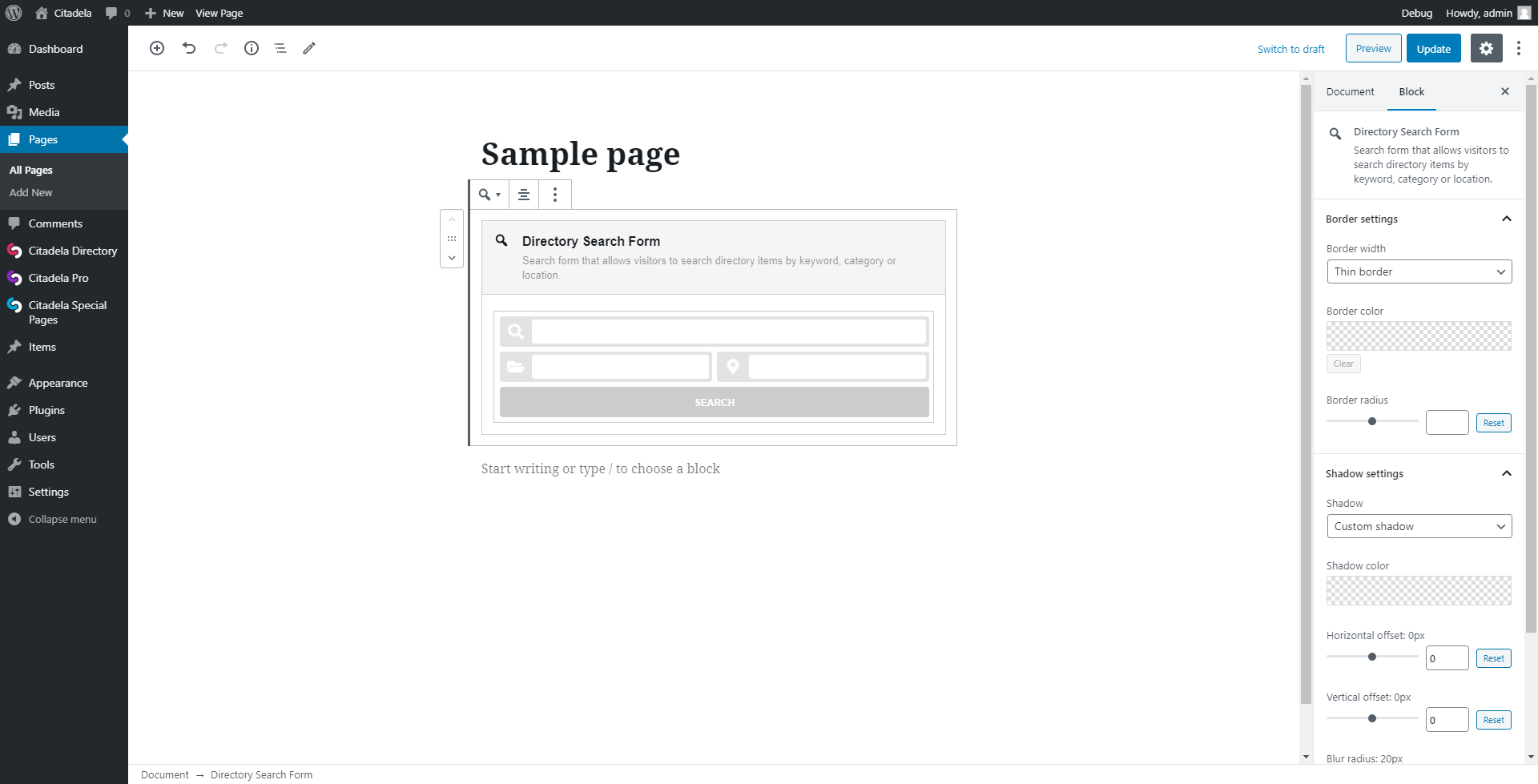Move block up with arrow

pos(452,219)
